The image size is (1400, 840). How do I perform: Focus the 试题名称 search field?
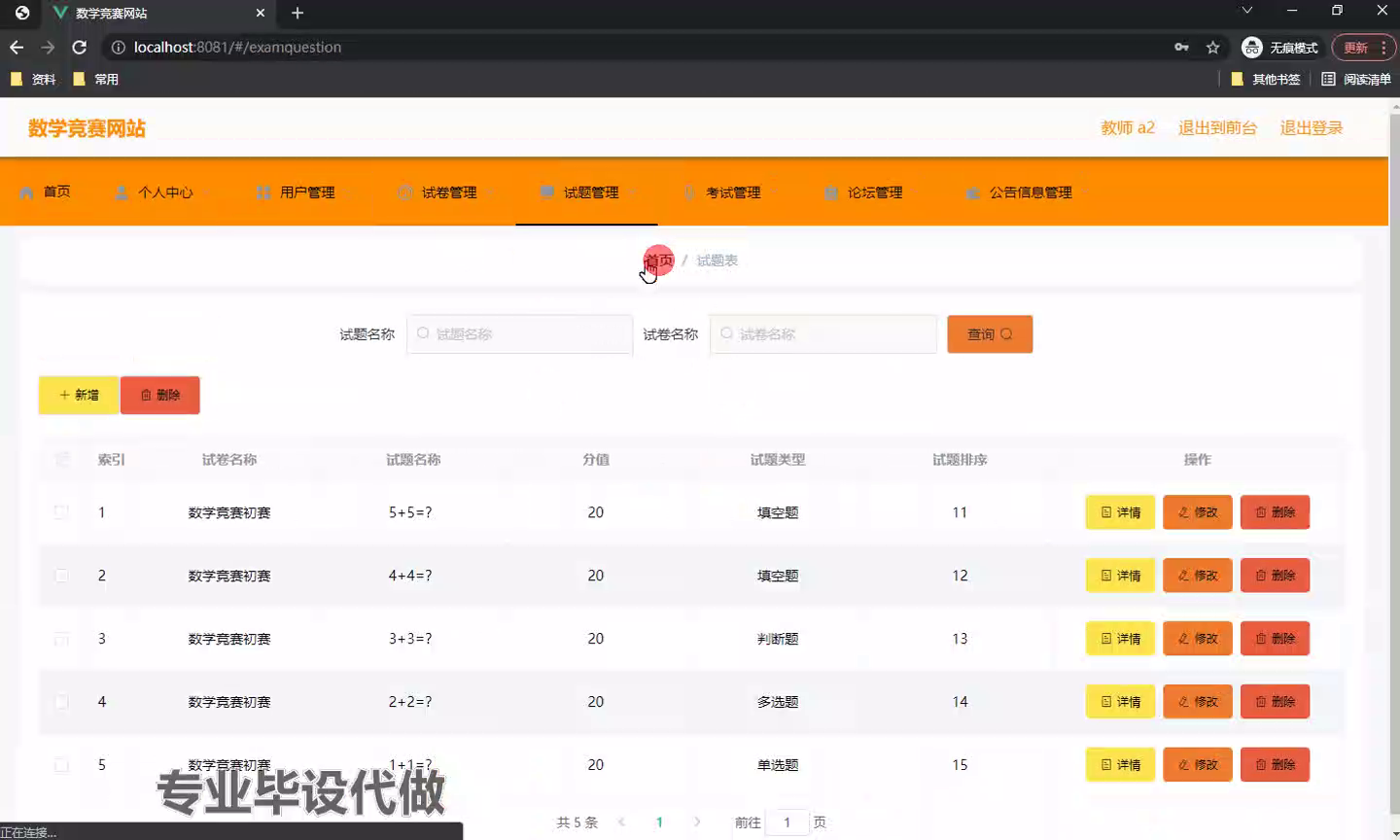pos(519,333)
